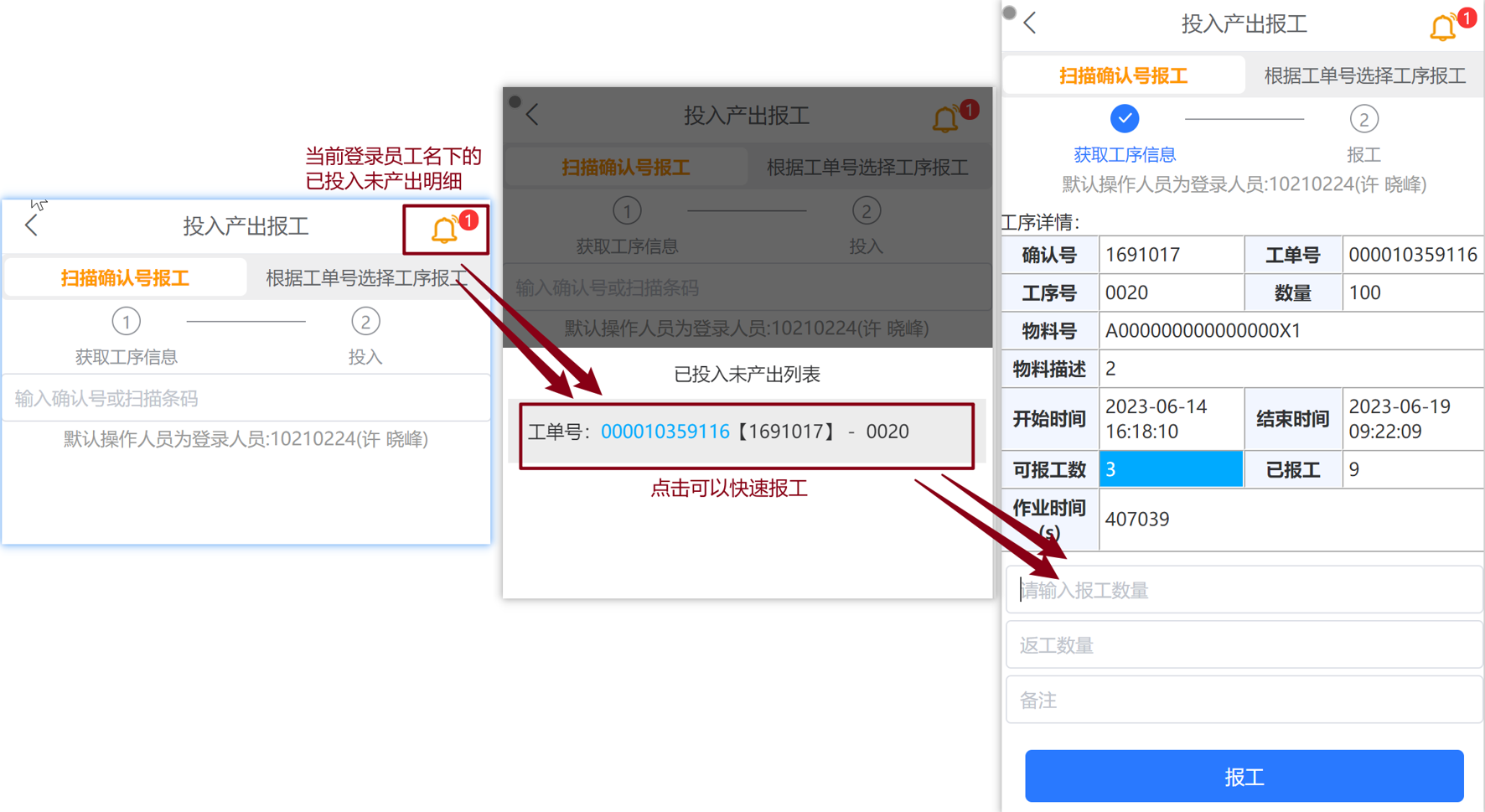
Task: Tap back arrow in right panel
Action: tap(1031, 23)
